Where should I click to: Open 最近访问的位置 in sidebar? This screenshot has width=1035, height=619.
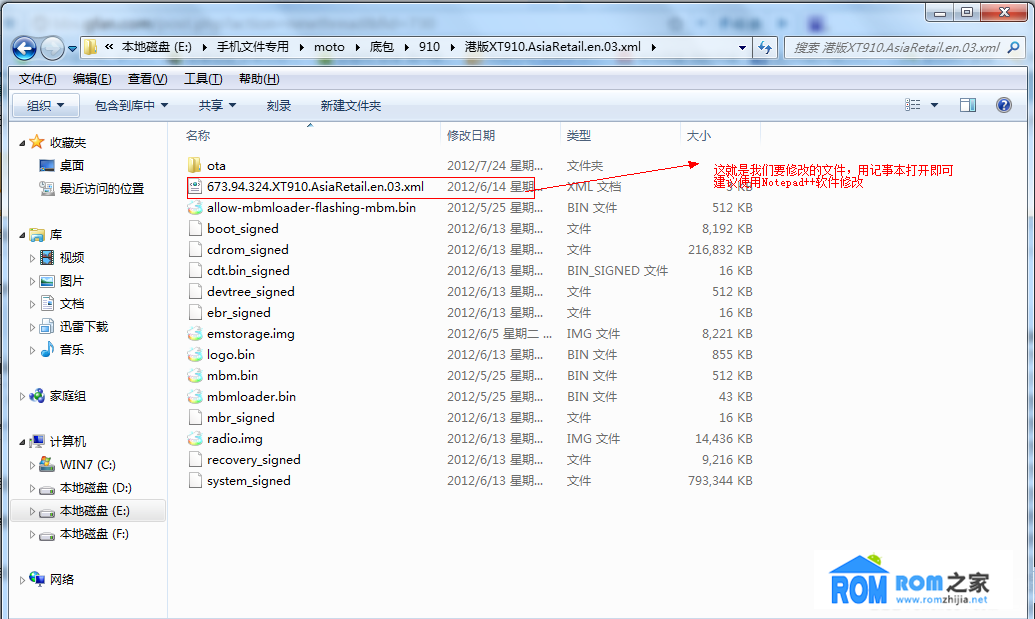pos(102,189)
